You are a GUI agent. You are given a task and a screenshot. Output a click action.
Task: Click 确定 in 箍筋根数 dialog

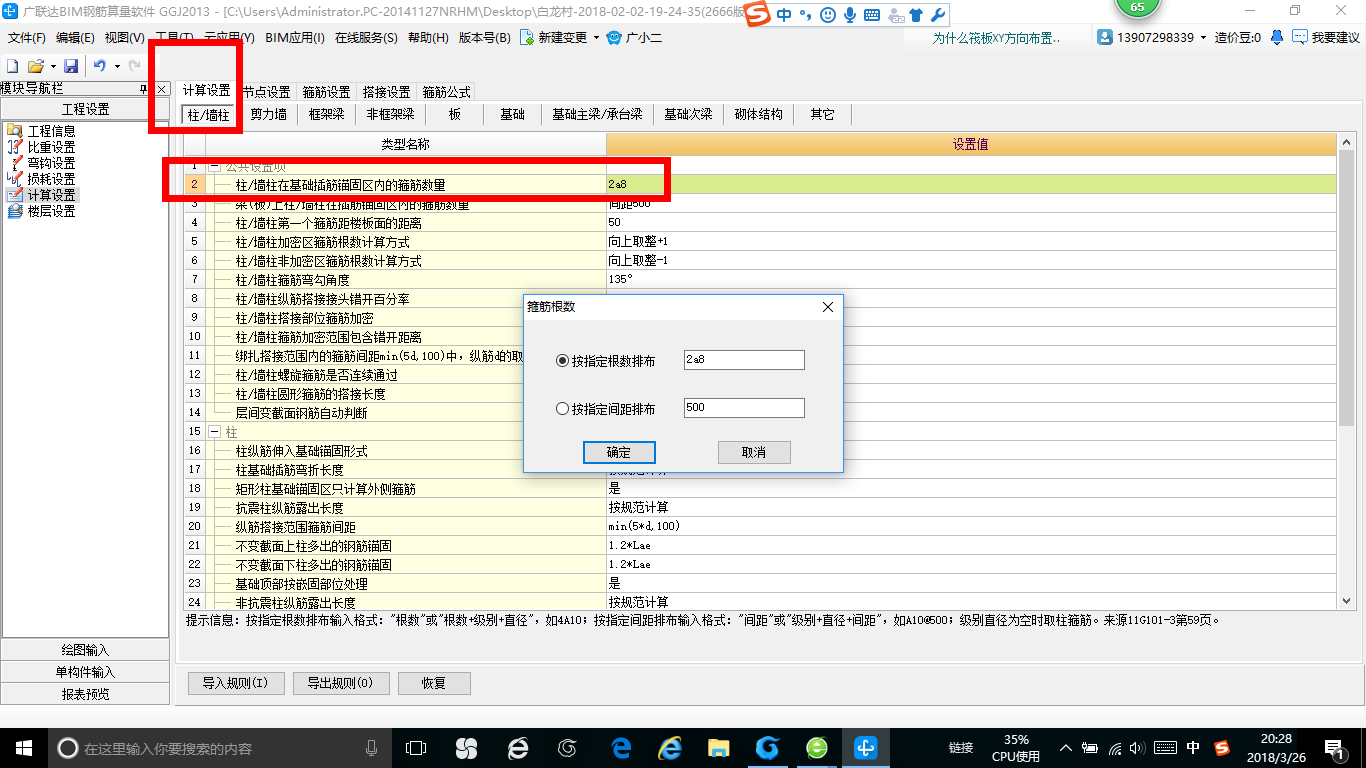[619, 453]
